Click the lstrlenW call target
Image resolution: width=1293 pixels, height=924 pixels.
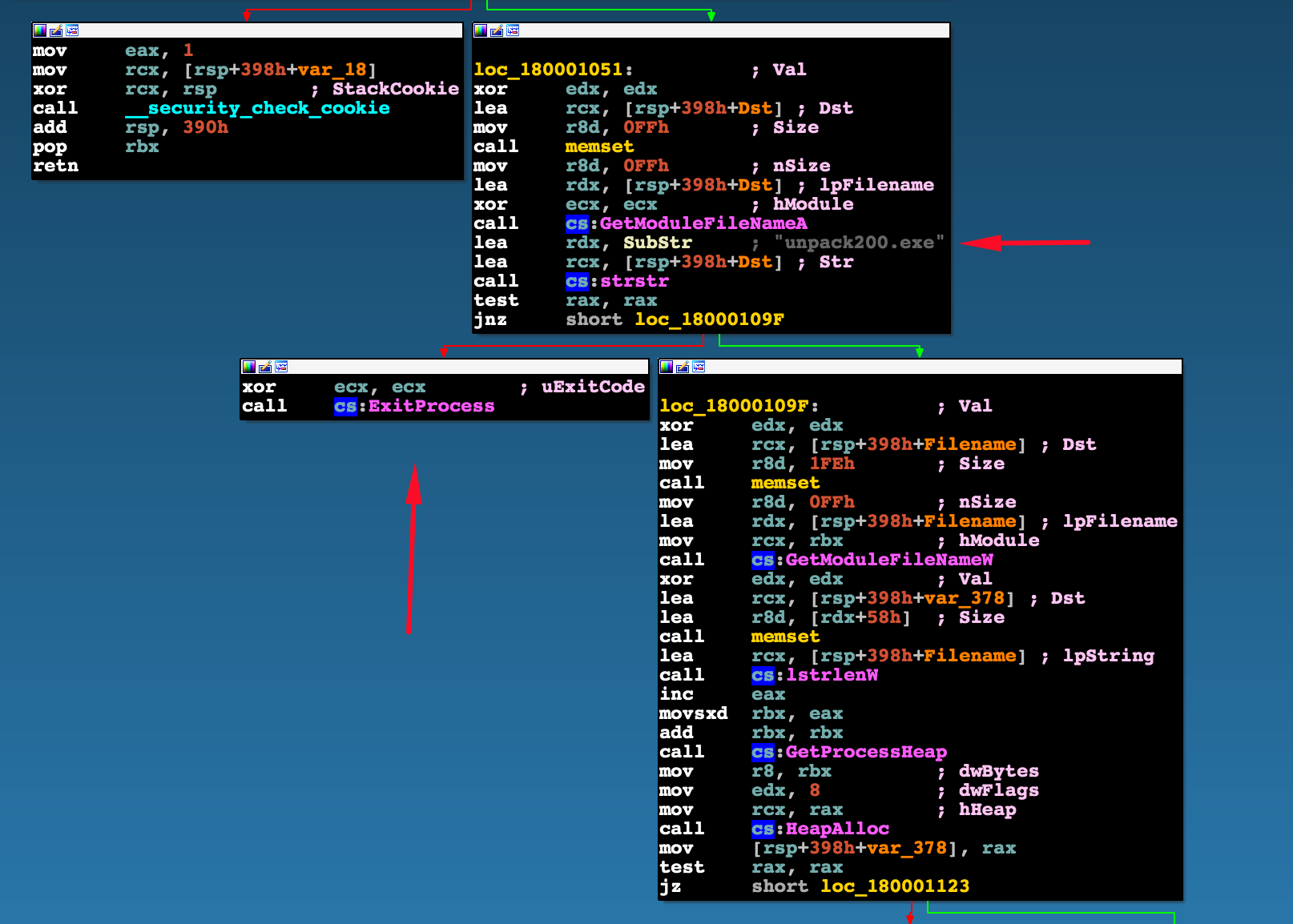pos(832,675)
